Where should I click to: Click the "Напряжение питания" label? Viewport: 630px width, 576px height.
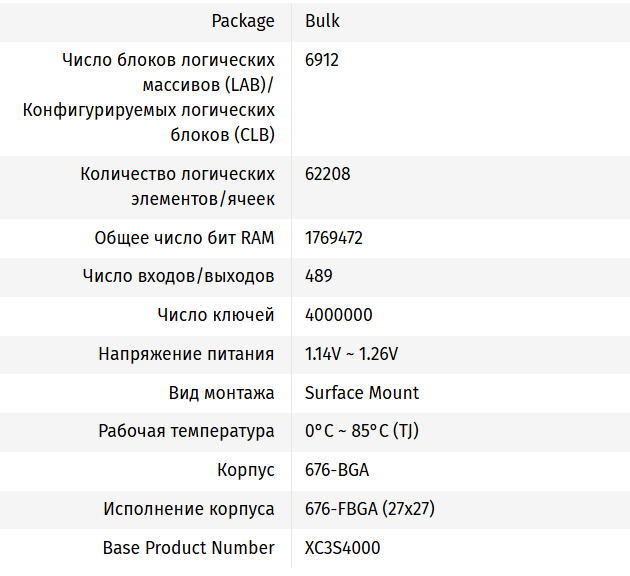[x=186, y=354]
